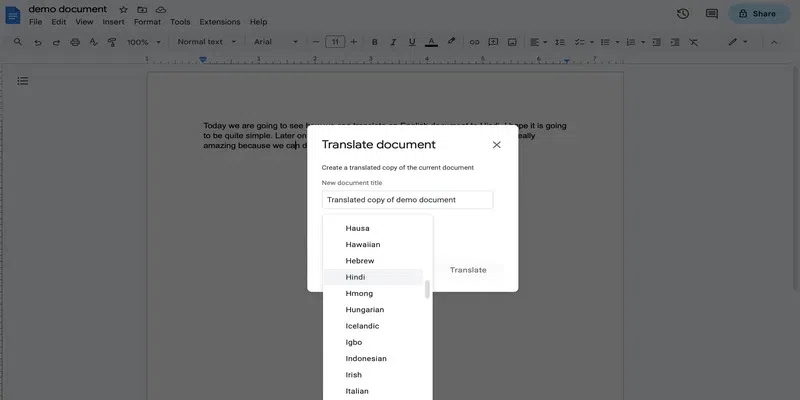Click the Bulleted list icon
This screenshot has height=400, width=800.
click(x=605, y=42)
